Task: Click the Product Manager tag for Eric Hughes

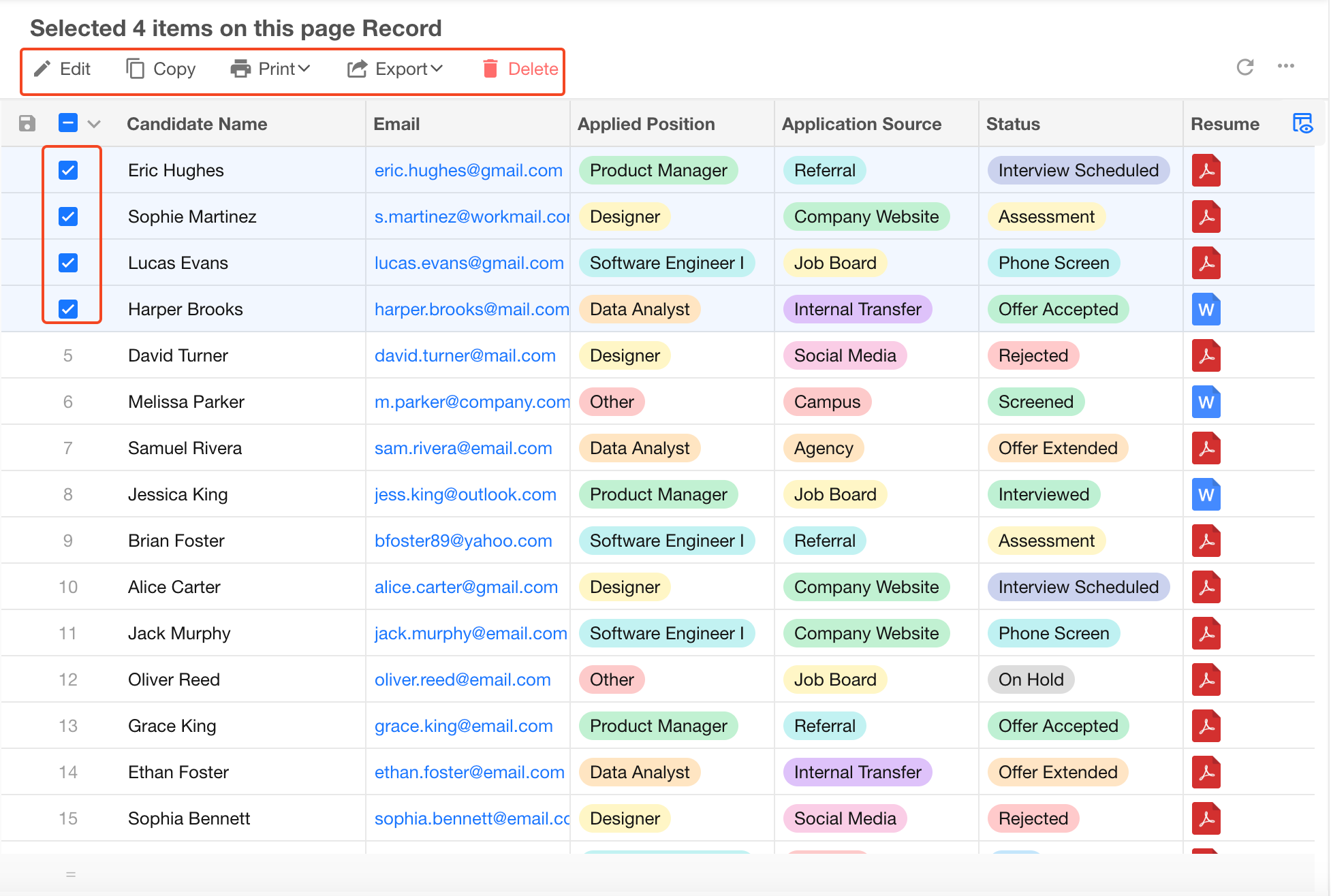Action: tap(659, 170)
